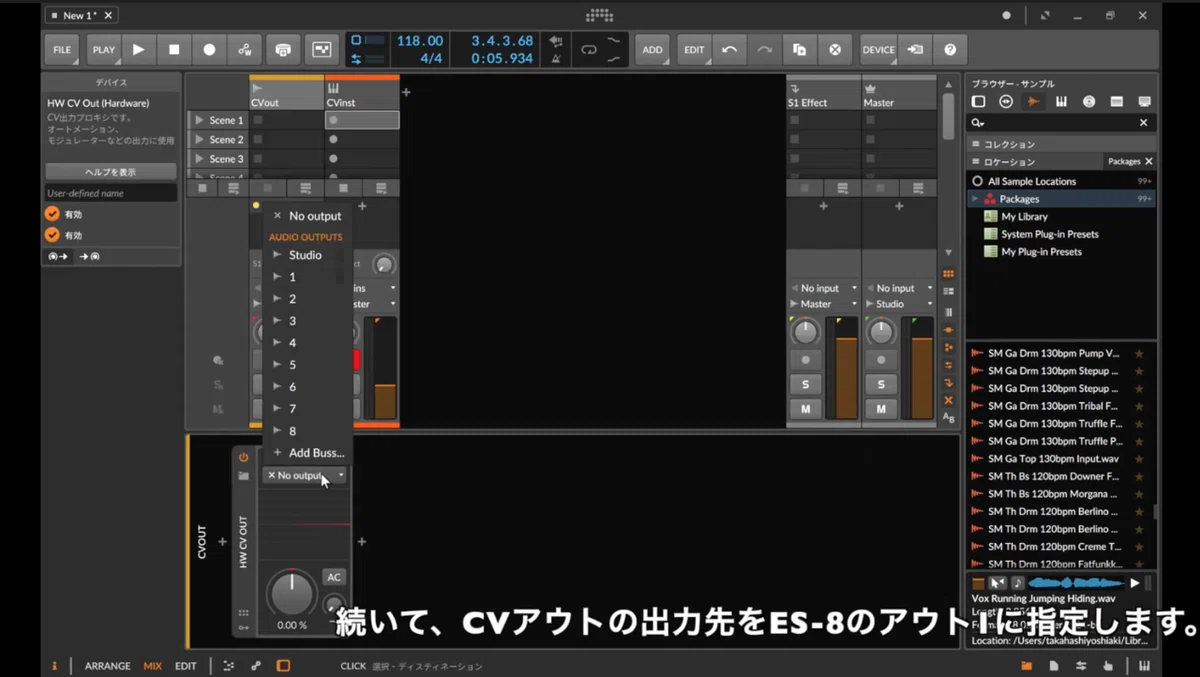Viewport: 1200px width, 677px height.
Task: Launch Scene 3
Action: click(x=199, y=159)
